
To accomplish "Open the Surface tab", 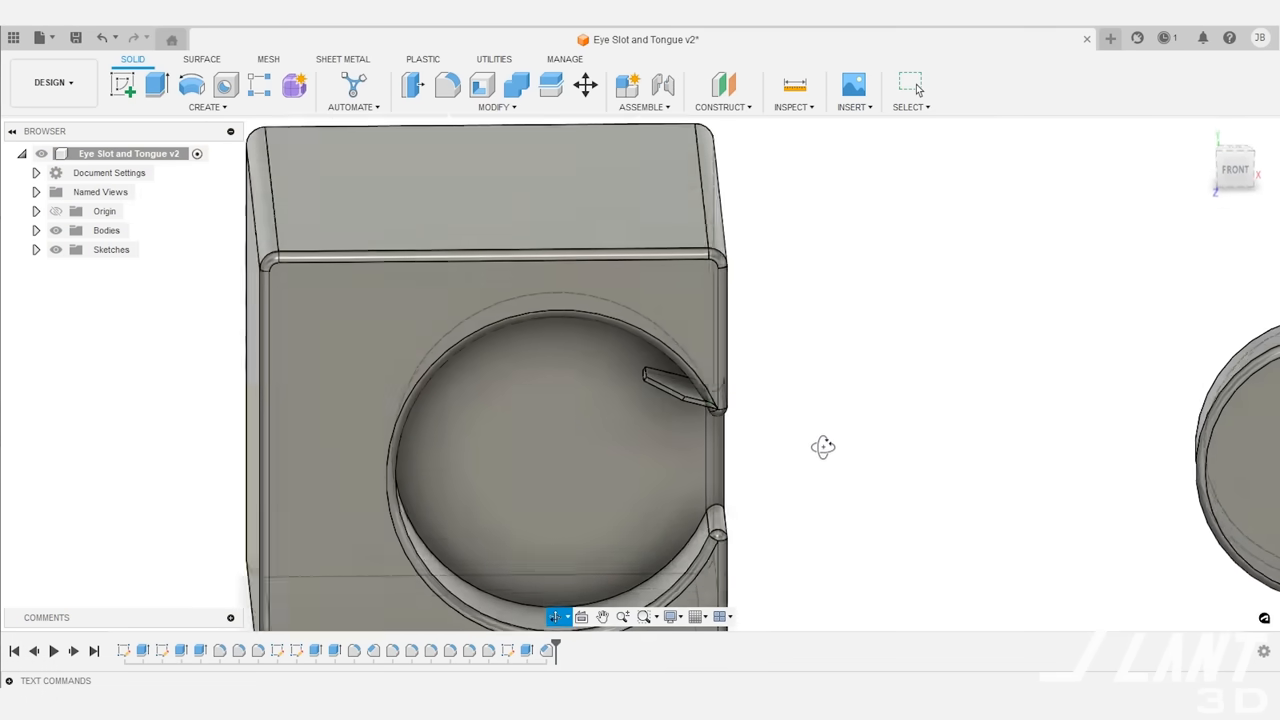I will pyautogui.click(x=201, y=59).
